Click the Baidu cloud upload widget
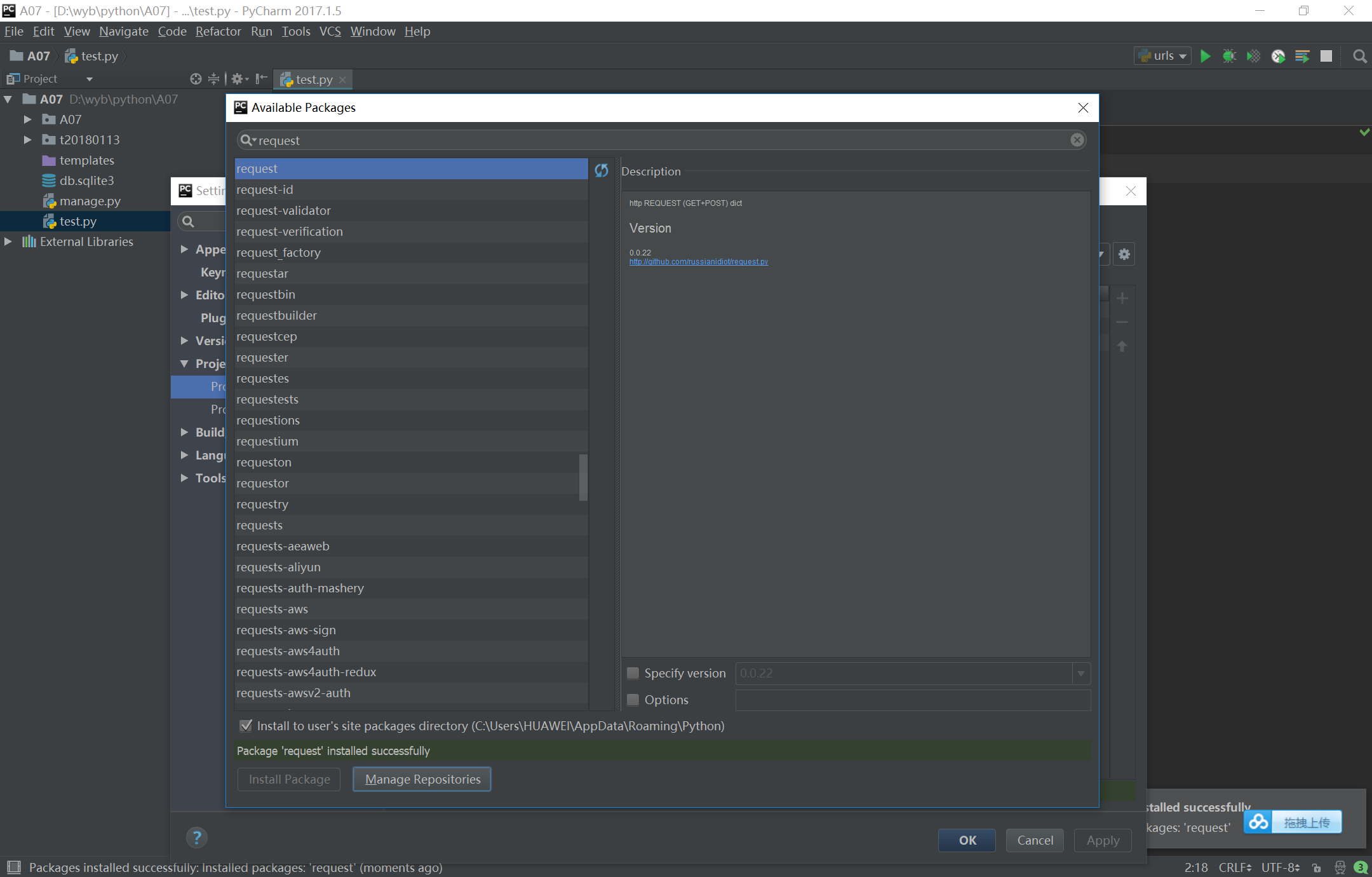 click(x=1293, y=822)
